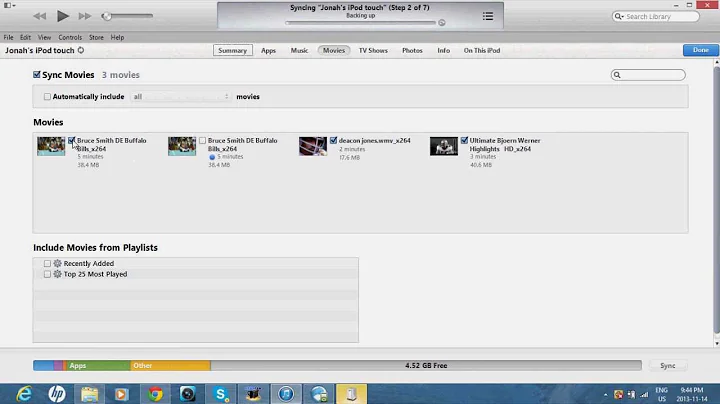This screenshot has height=404, width=720.
Task: Open Internet Explorer from the taskbar
Action: coord(24,394)
